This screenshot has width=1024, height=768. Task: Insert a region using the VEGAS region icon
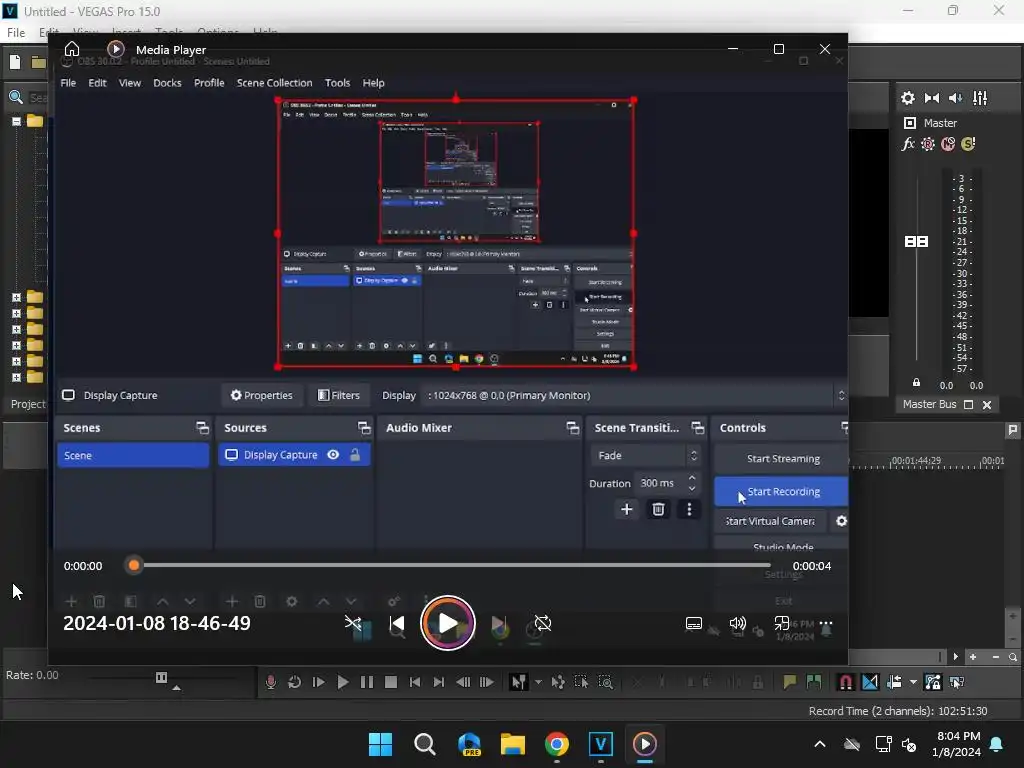(x=814, y=682)
